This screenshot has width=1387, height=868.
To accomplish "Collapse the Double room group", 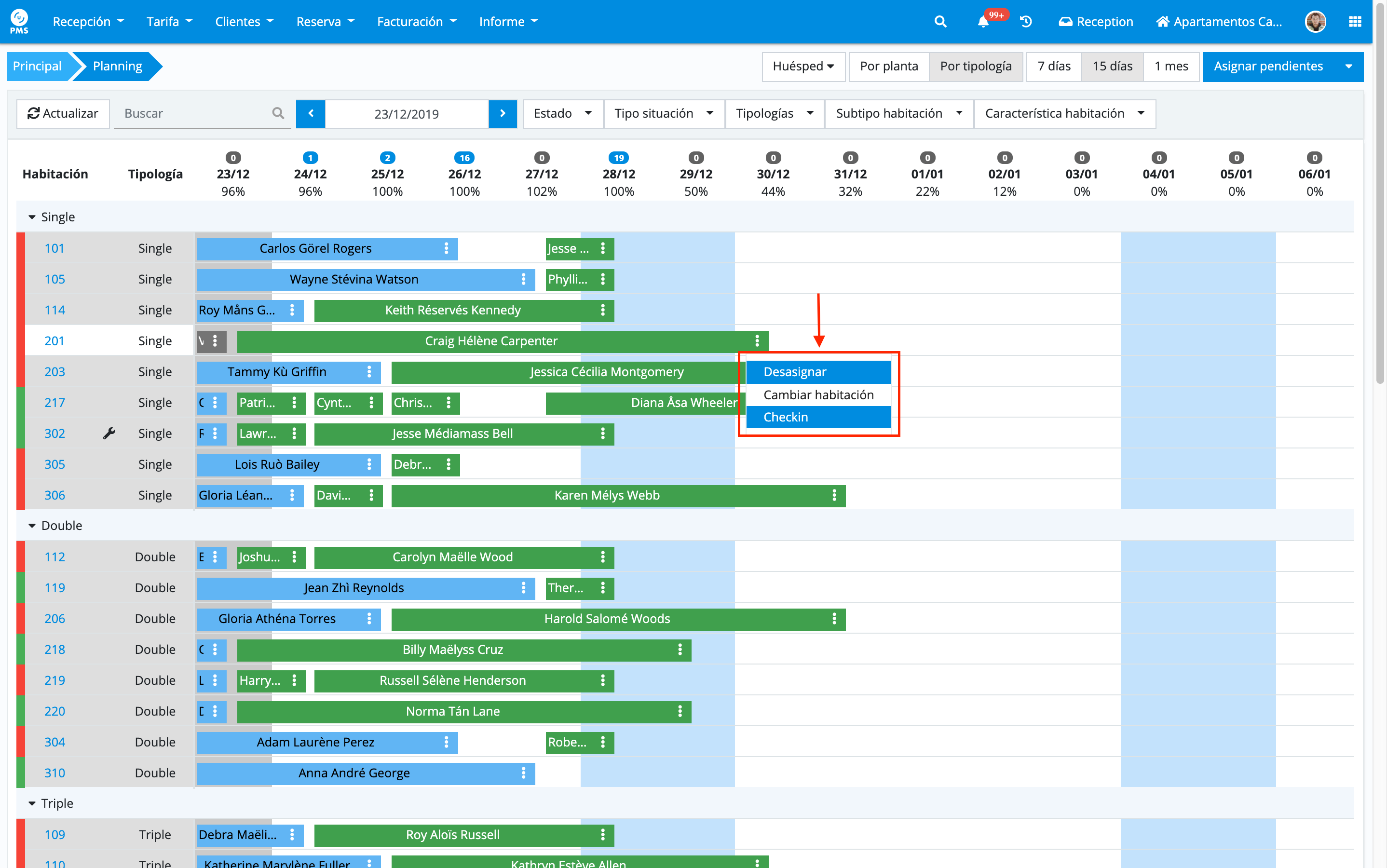I will (x=32, y=526).
